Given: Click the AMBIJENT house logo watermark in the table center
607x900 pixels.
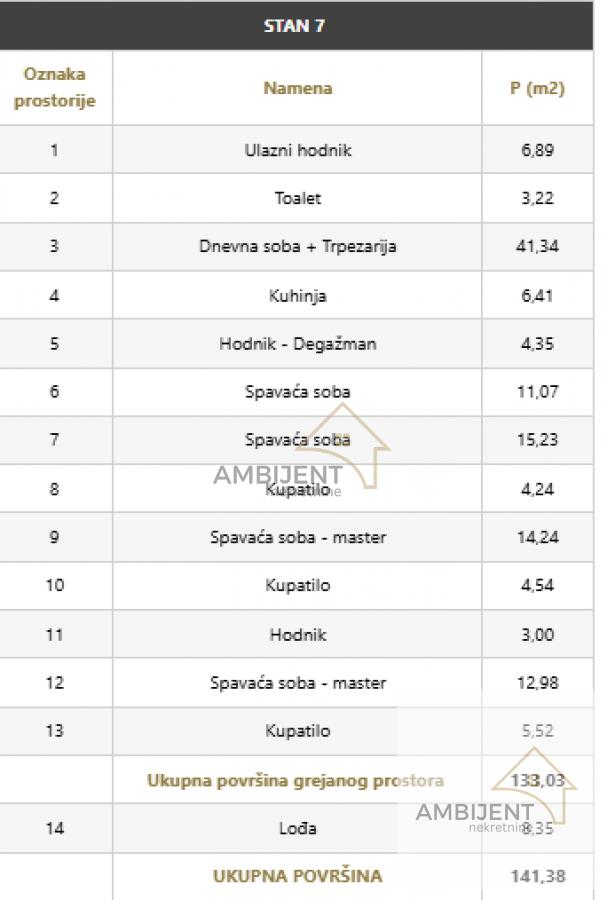Looking at the screenshot, I should tap(300, 462).
